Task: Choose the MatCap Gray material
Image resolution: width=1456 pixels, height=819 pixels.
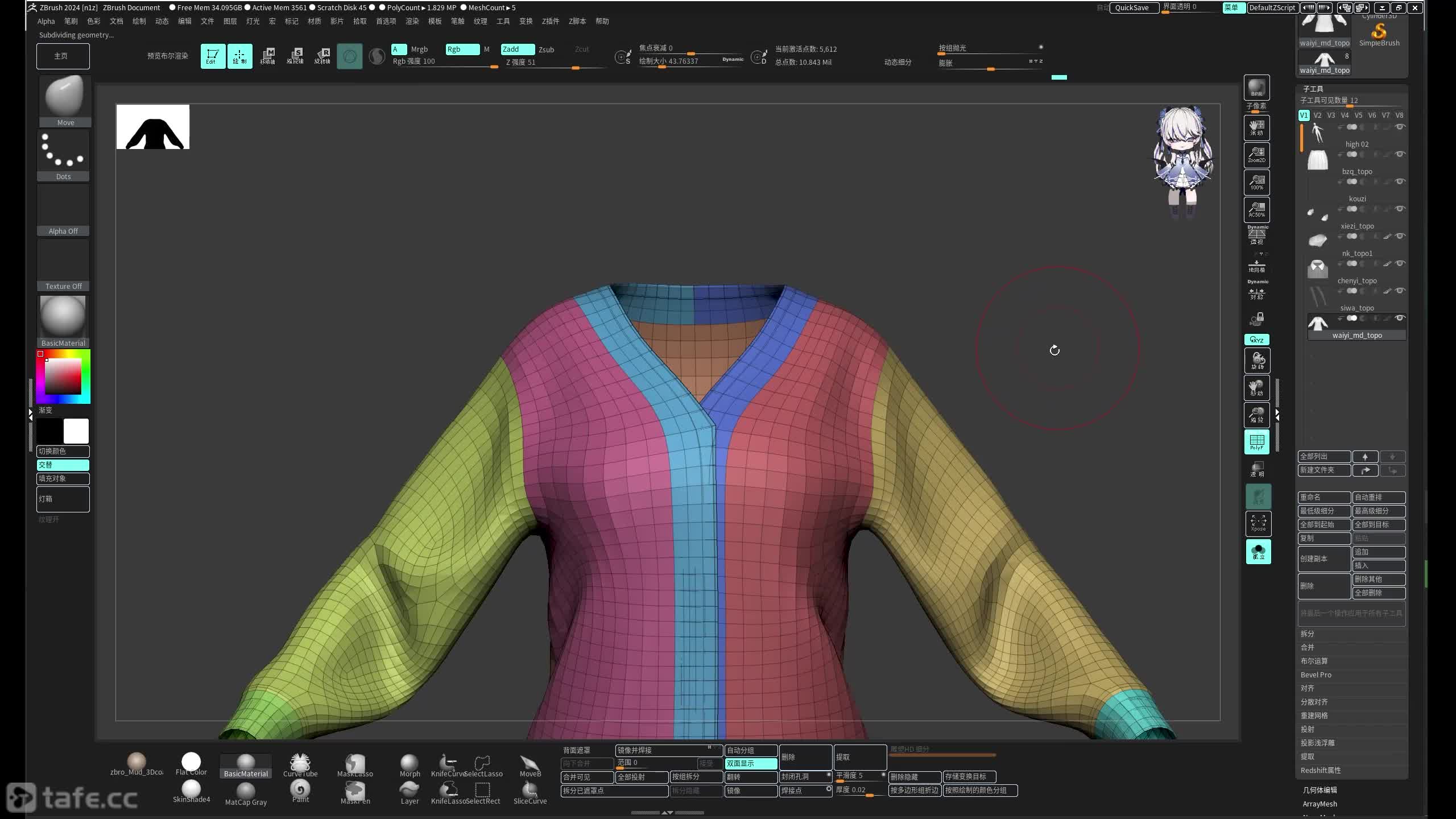Action: point(246,793)
